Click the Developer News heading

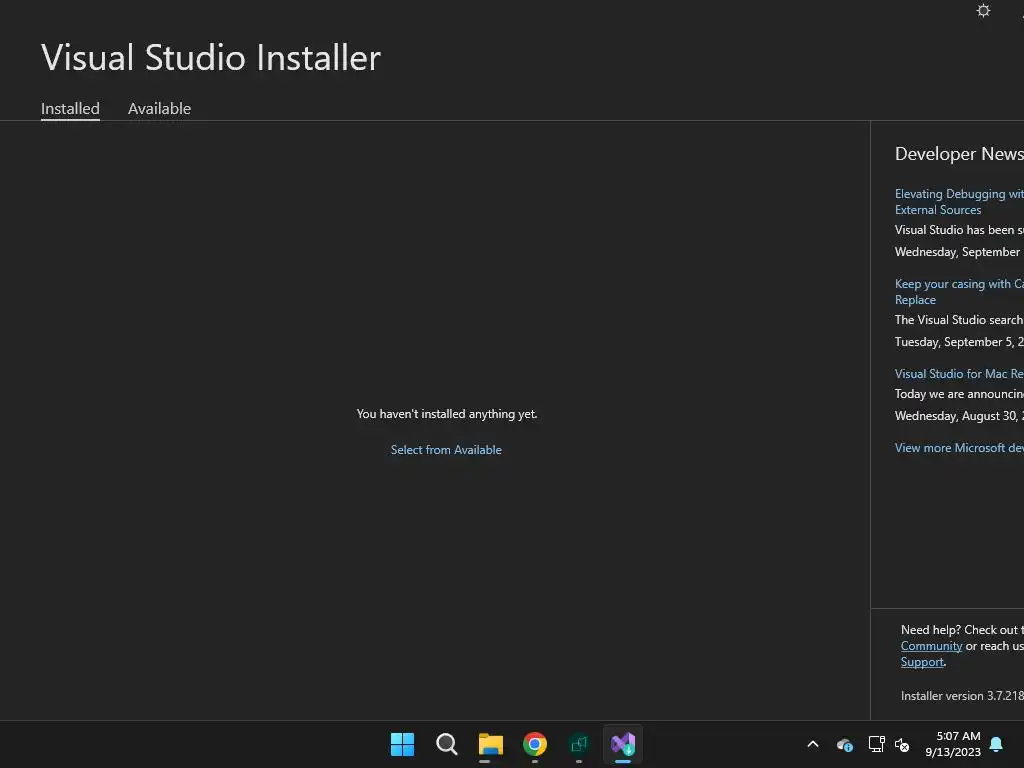pos(959,153)
